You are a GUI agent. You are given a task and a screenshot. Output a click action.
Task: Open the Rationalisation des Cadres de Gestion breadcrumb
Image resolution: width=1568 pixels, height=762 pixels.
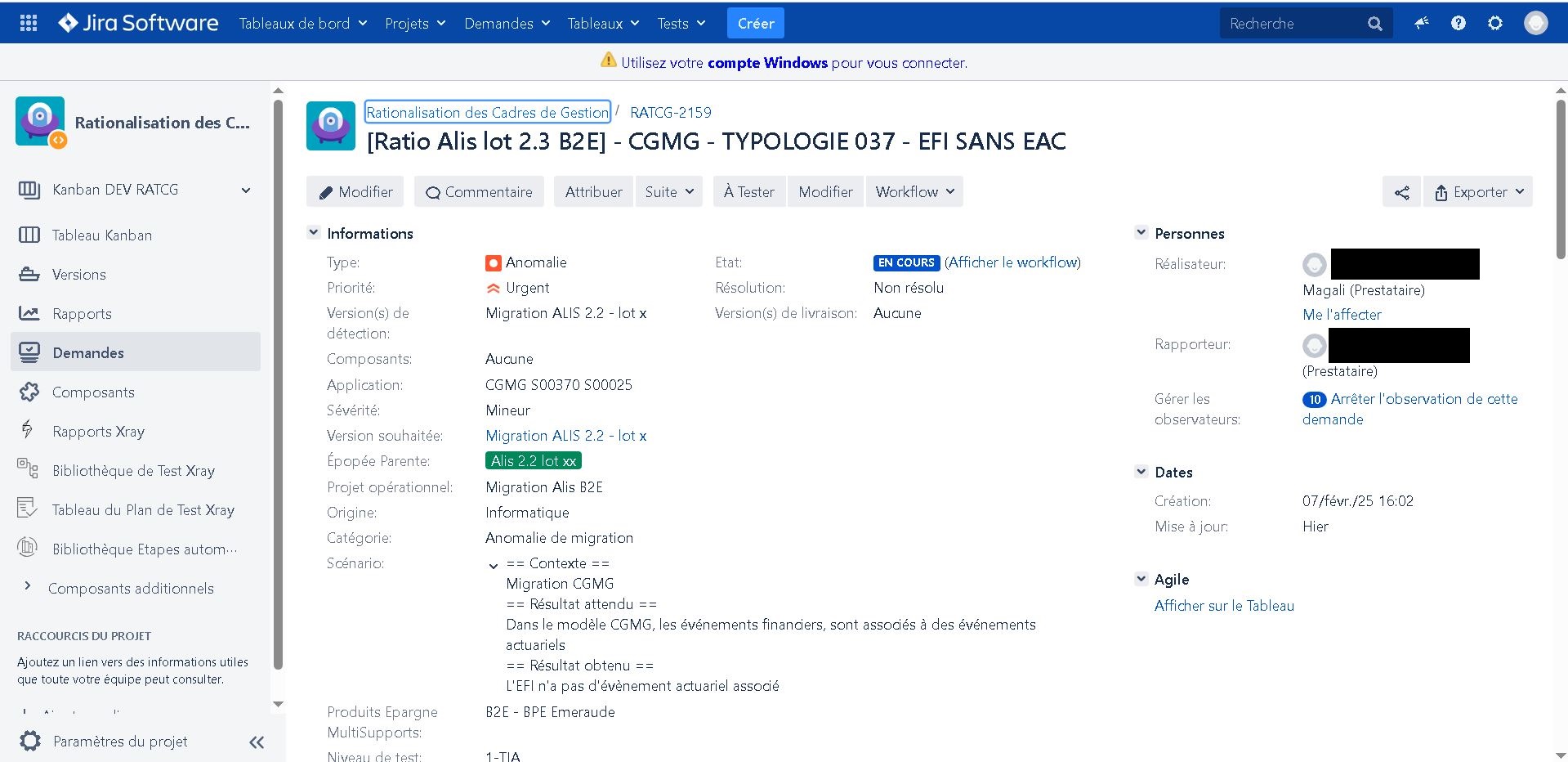coord(488,112)
